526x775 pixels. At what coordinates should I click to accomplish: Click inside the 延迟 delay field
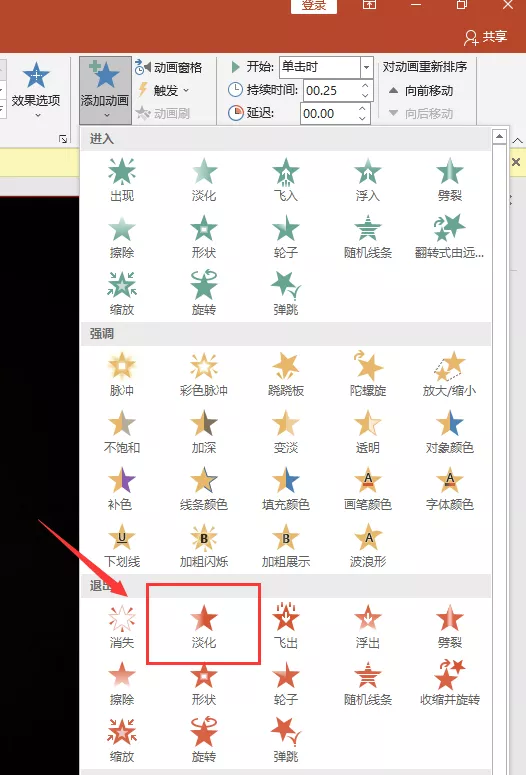329,114
